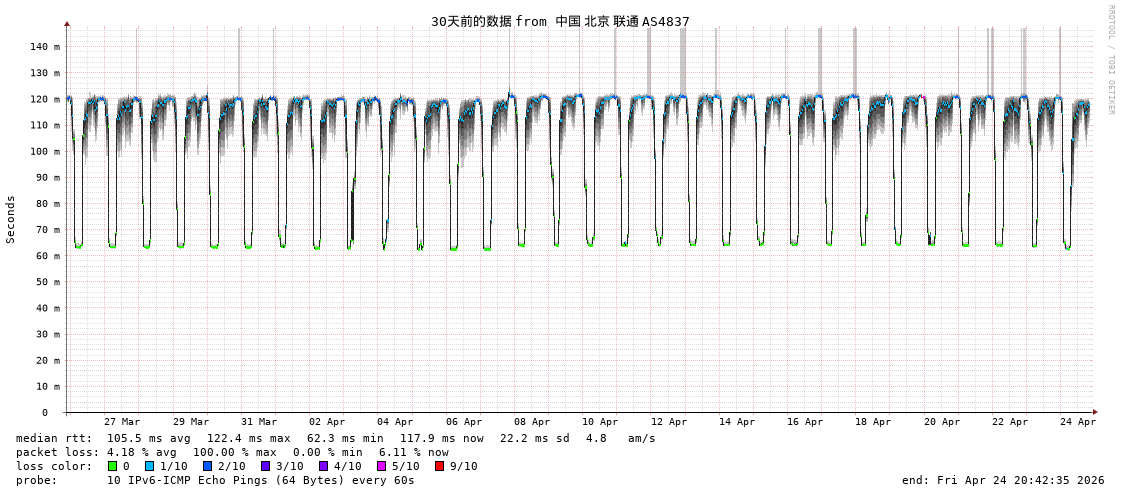Click the vertical Seconds axis title
1121x494 pixels.
11,219
